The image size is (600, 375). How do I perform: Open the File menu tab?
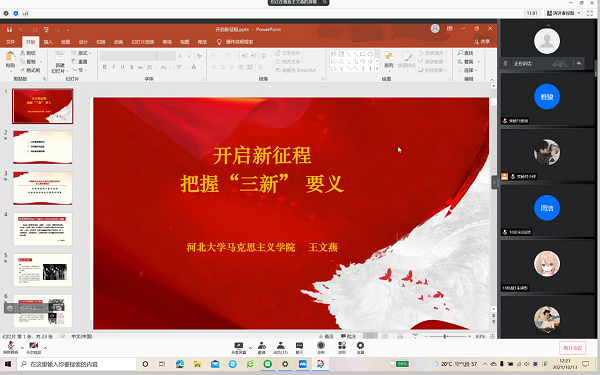pos(10,42)
